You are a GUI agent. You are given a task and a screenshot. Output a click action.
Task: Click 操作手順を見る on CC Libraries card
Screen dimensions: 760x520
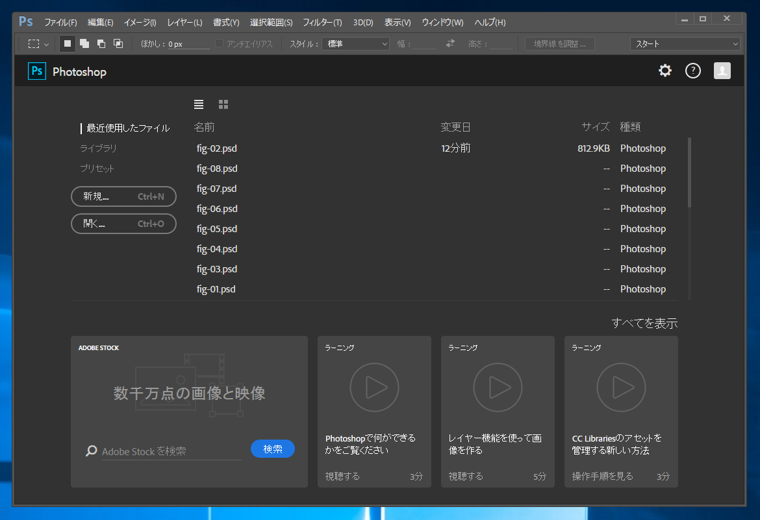(x=602, y=476)
